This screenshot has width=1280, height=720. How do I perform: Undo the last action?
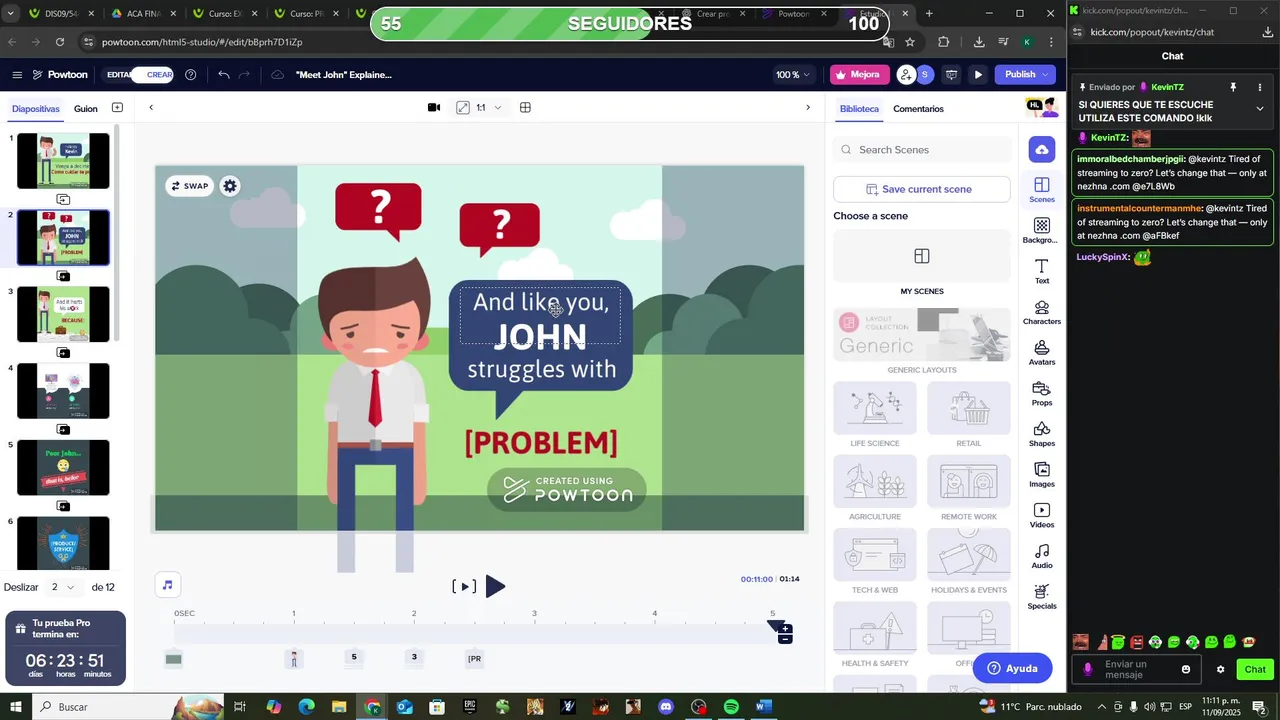tap(223, 75)
